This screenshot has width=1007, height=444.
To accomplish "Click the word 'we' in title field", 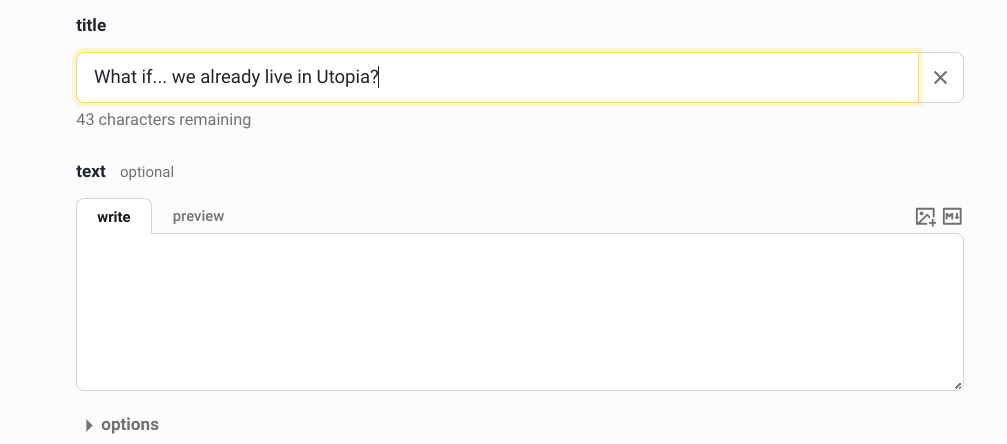I will pyautogui.click(x=183, y=77).
